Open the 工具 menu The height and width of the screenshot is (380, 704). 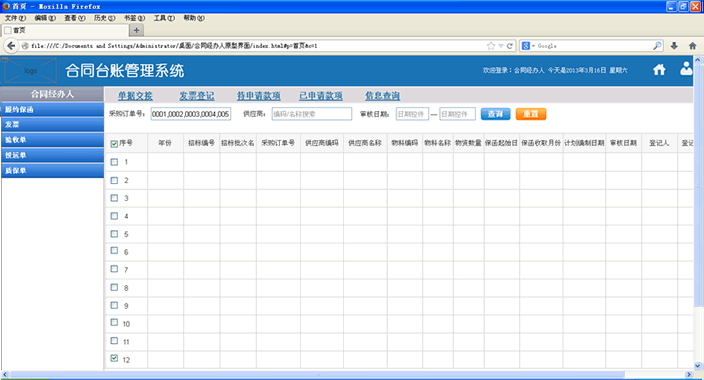click(x=164, y=18)
